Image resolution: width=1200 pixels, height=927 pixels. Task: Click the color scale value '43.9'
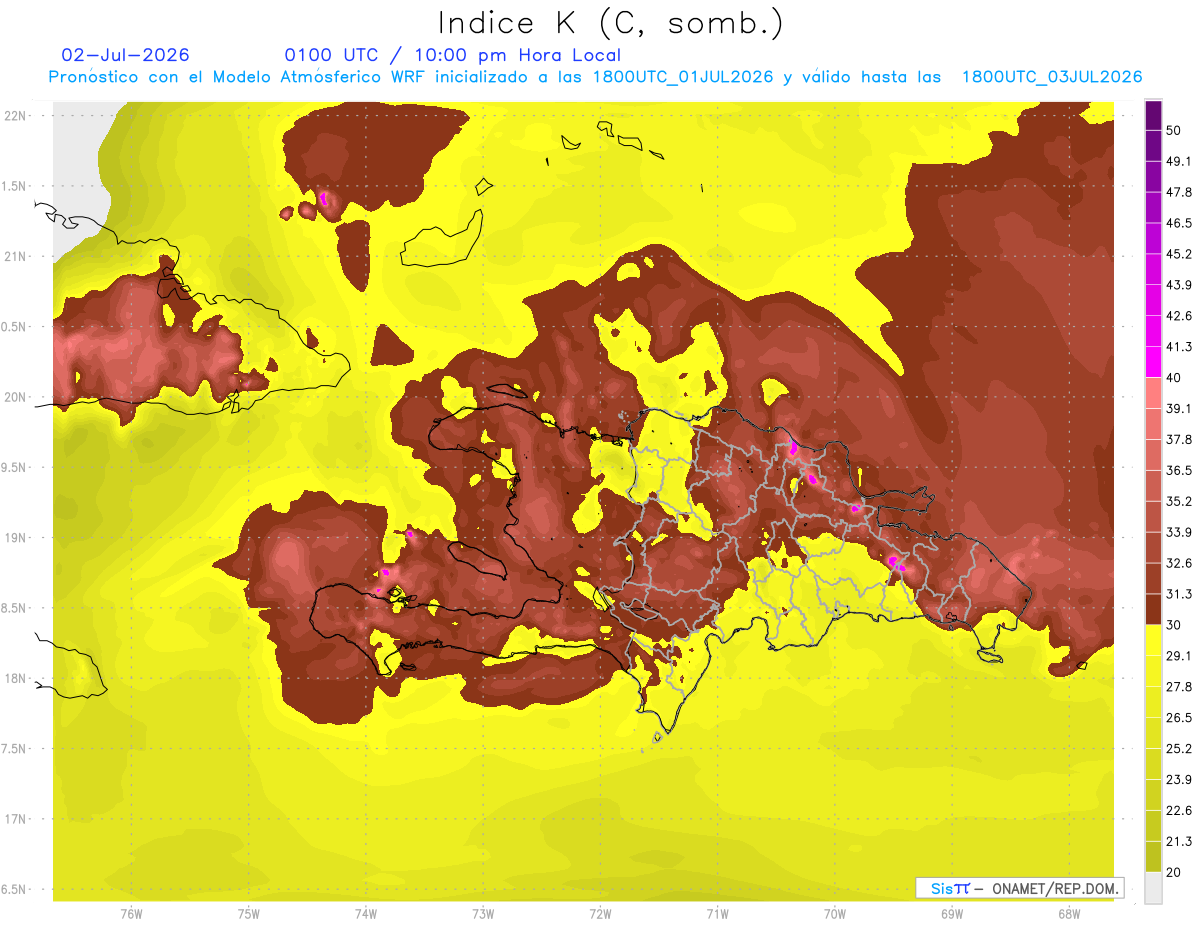(1179, 285)
